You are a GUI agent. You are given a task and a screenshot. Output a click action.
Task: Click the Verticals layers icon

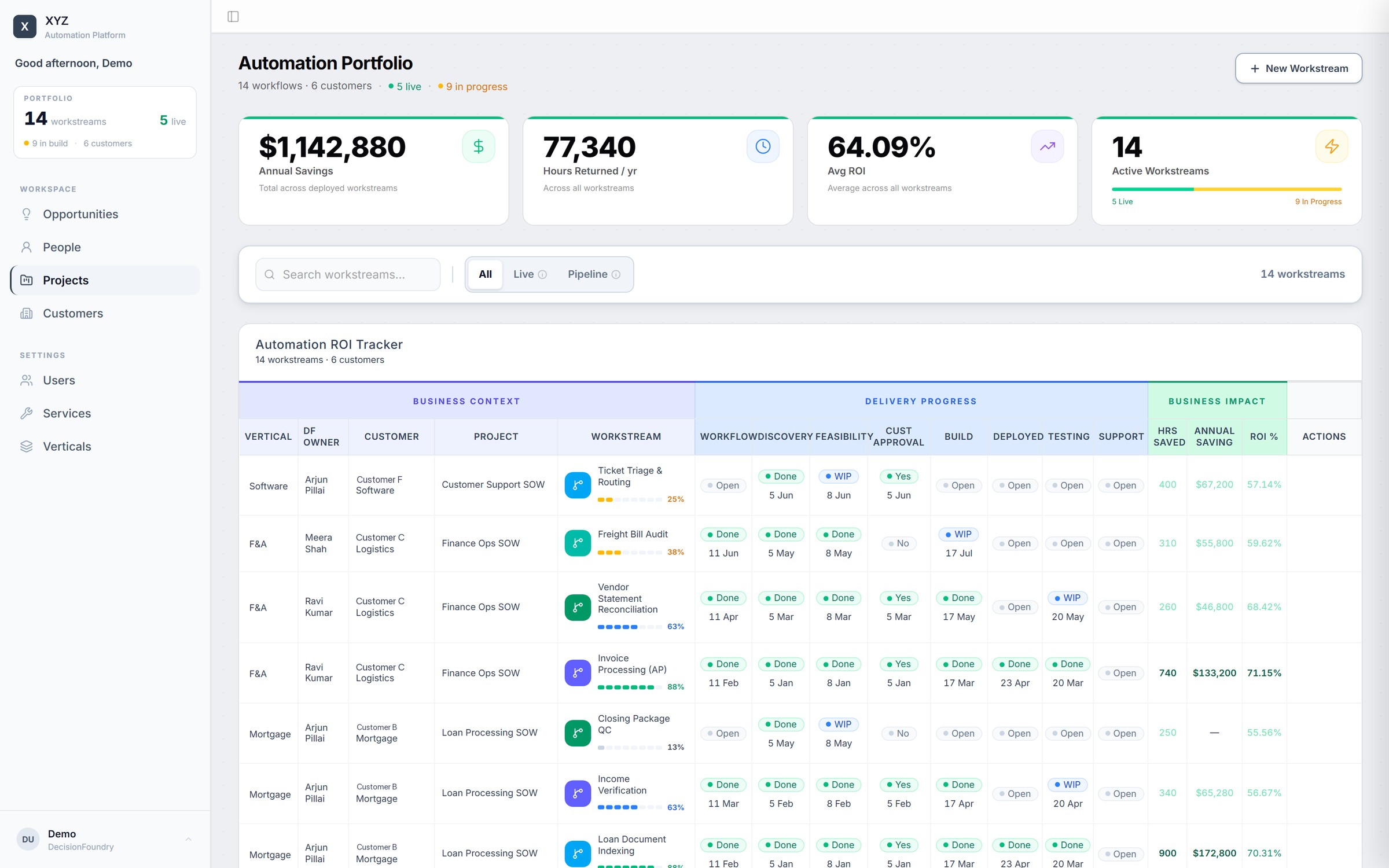(27, 446)
